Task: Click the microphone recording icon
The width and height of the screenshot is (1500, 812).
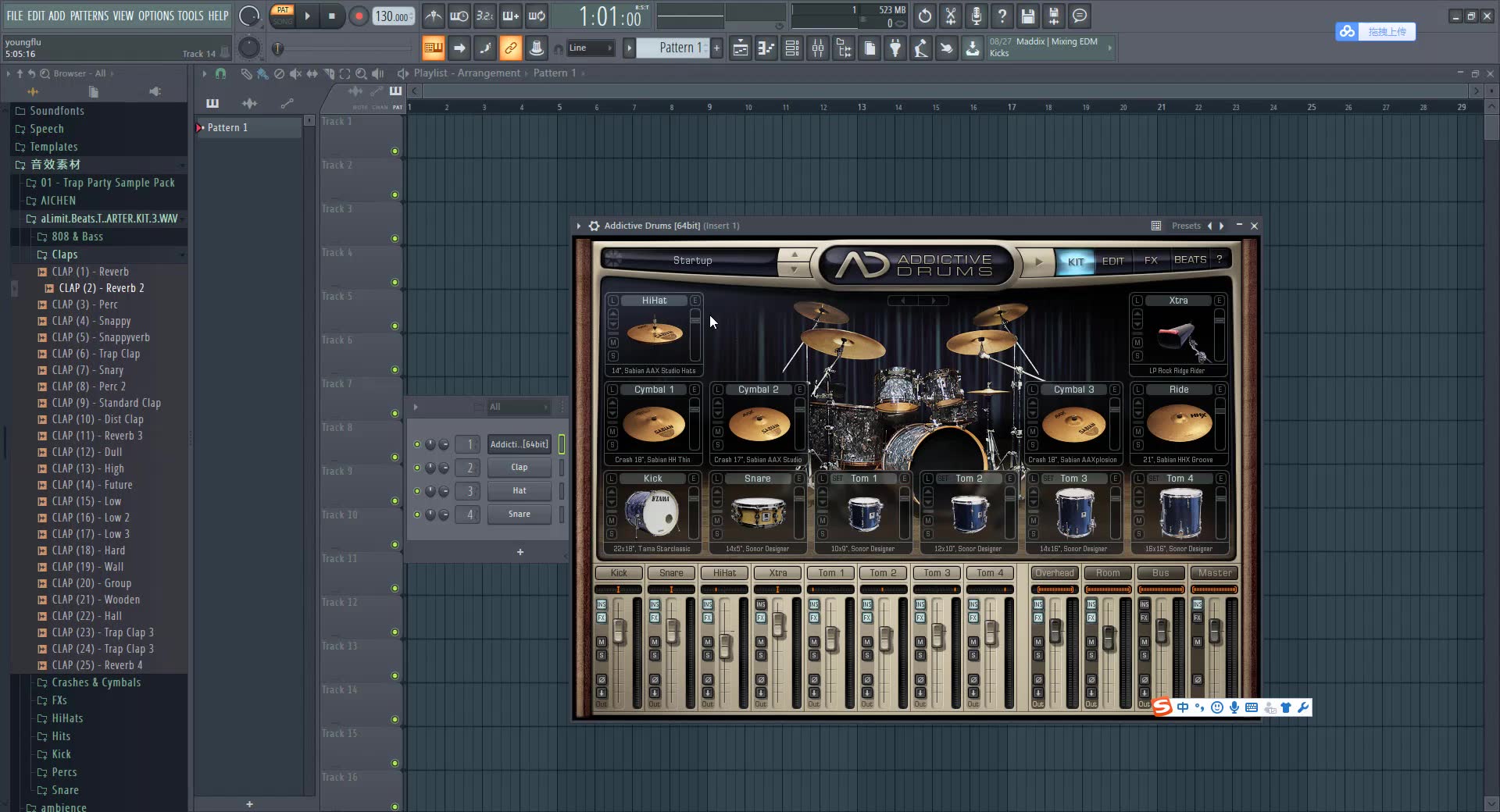Action: tap(977, 16)
